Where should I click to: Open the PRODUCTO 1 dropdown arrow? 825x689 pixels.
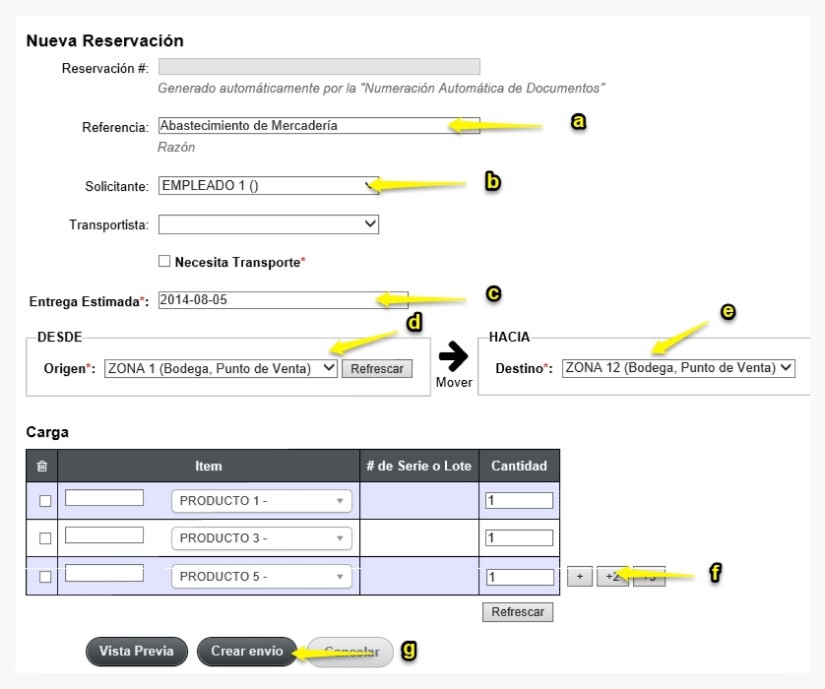(x=340, y=501)
